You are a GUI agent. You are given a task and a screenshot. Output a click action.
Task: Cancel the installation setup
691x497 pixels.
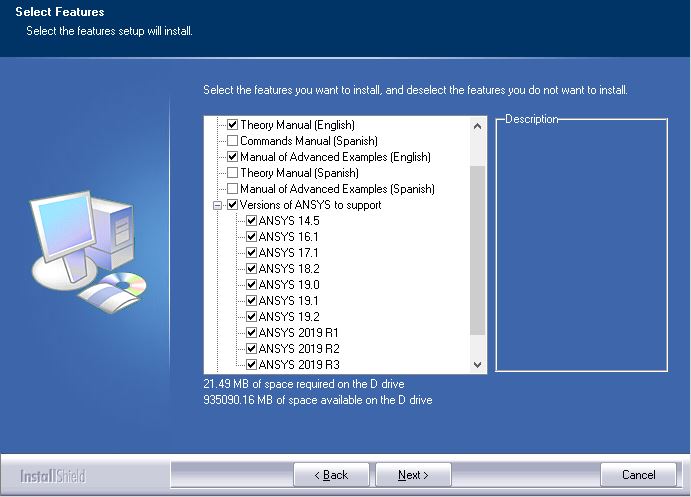click(638, 475)
